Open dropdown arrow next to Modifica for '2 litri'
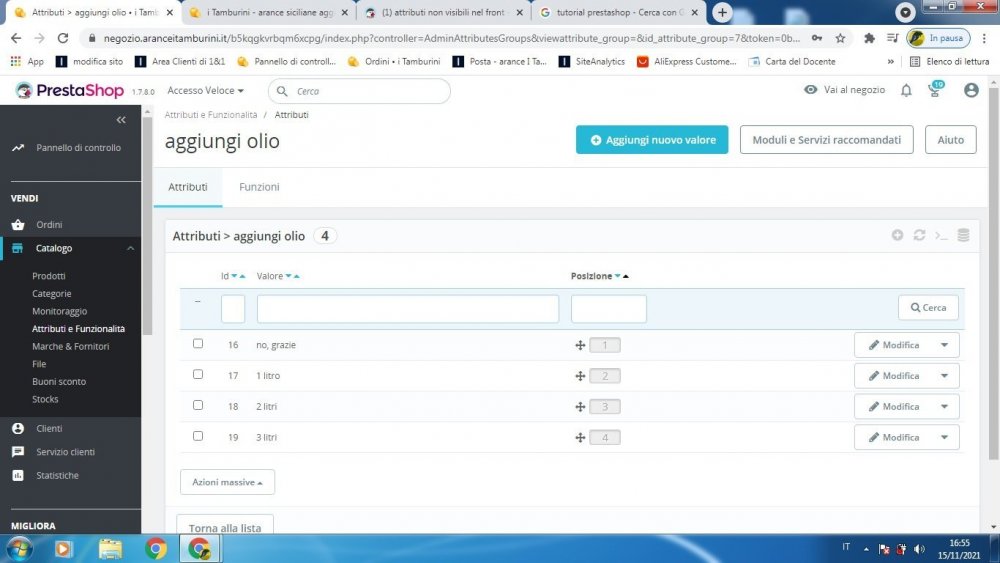 (945, 406)
